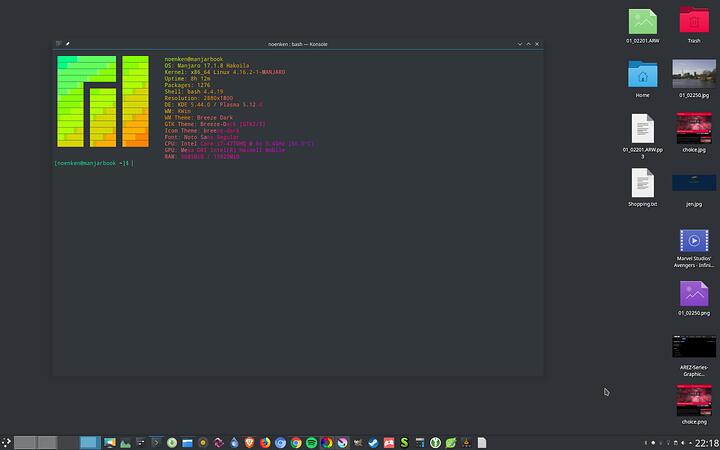Click the Konsole window menu icon in titlebar
Image resolution: width=720 pixels, height=450 pixels.
pos(58,44)
